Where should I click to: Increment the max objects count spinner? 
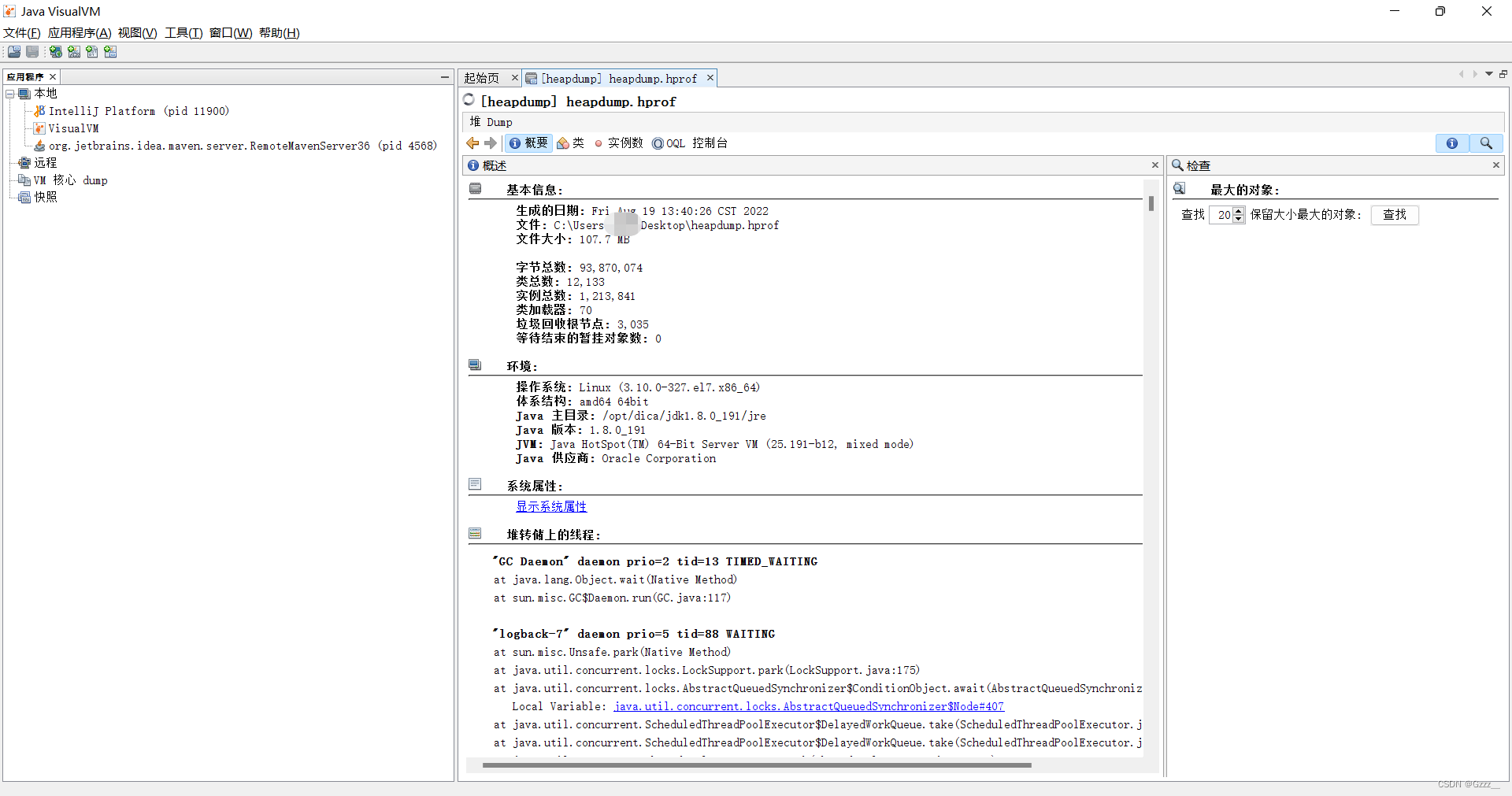click(1240, 211)
